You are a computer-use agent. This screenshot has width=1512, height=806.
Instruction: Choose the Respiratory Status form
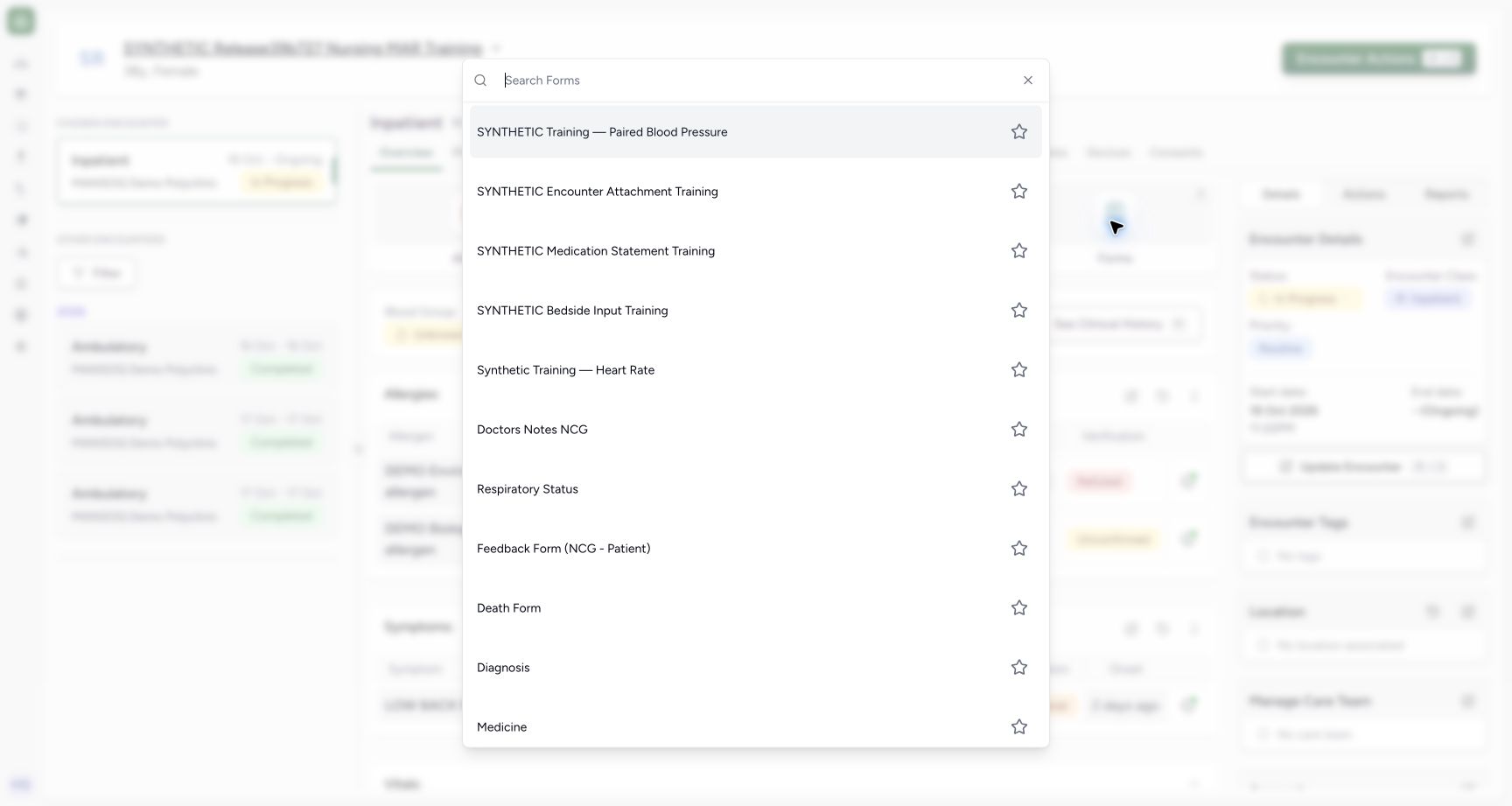pyautogui.click(x=756, y=489)
